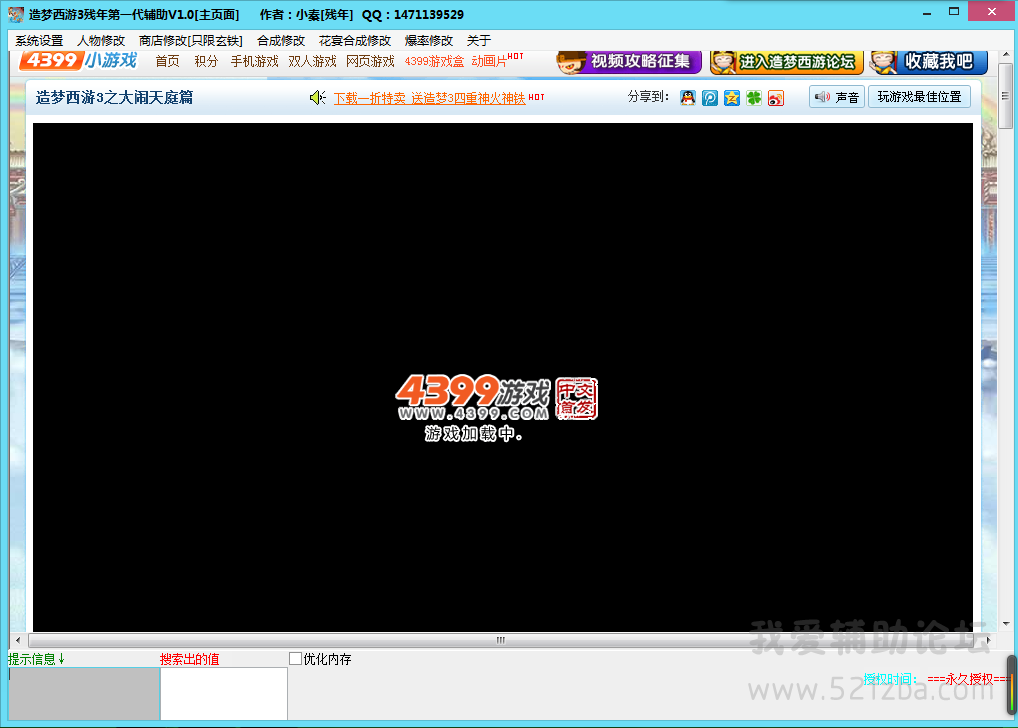Open the 花宴合成修改 menu
Viewport: 1018px width, 728px height.
click(x=354, y=41)
